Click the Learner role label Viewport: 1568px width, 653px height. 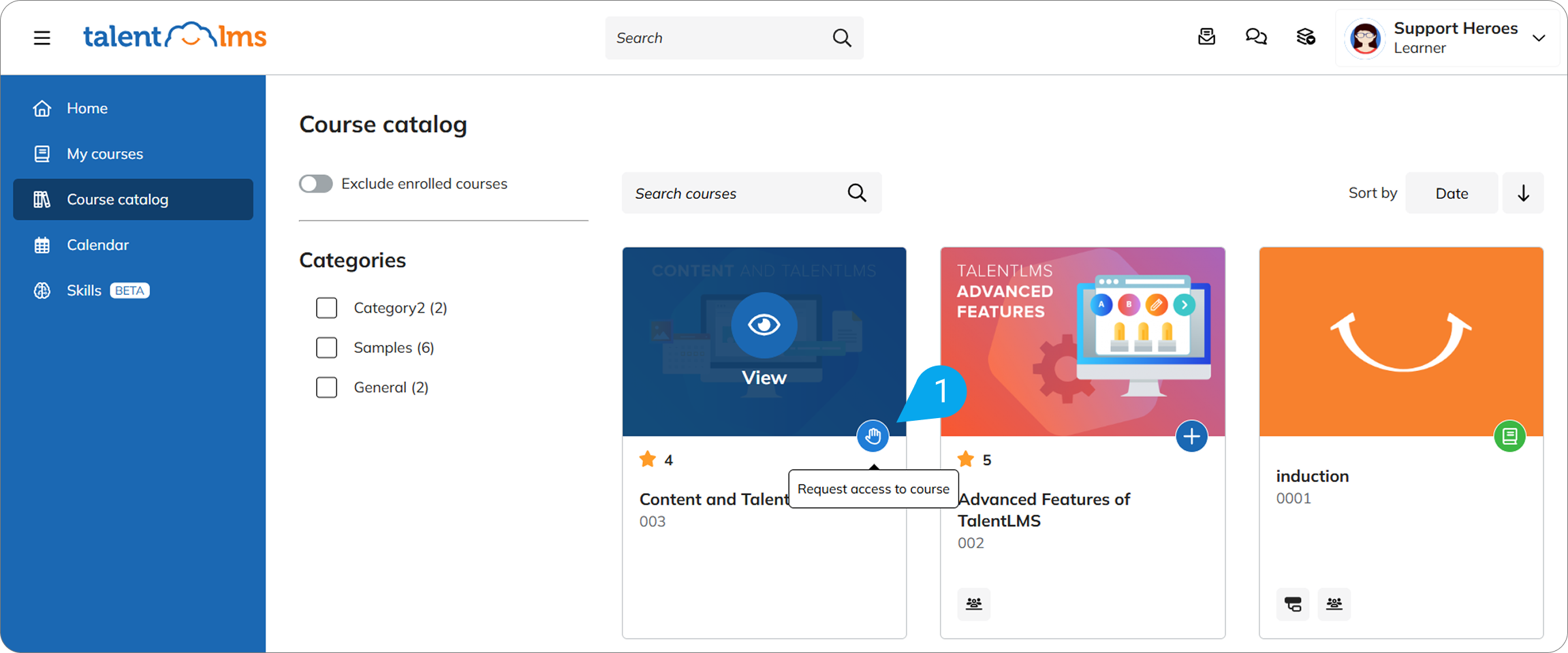[1420, 48]
